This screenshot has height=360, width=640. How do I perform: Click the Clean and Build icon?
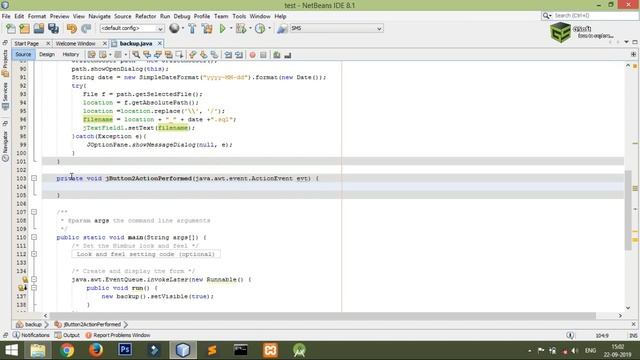(x=207, y=29)
